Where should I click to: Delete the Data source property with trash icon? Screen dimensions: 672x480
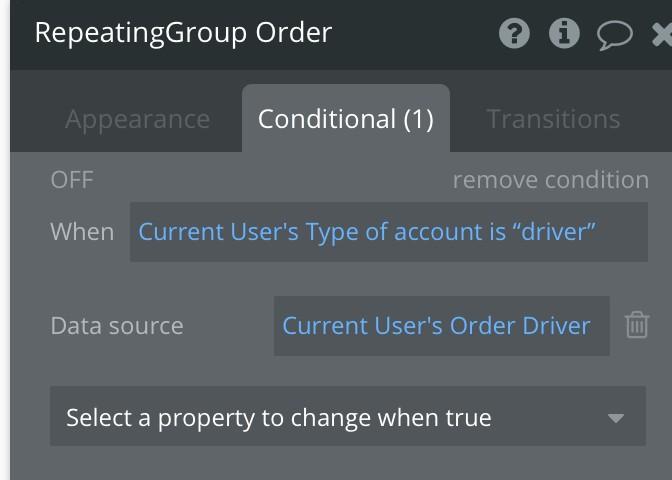[637, 325]
